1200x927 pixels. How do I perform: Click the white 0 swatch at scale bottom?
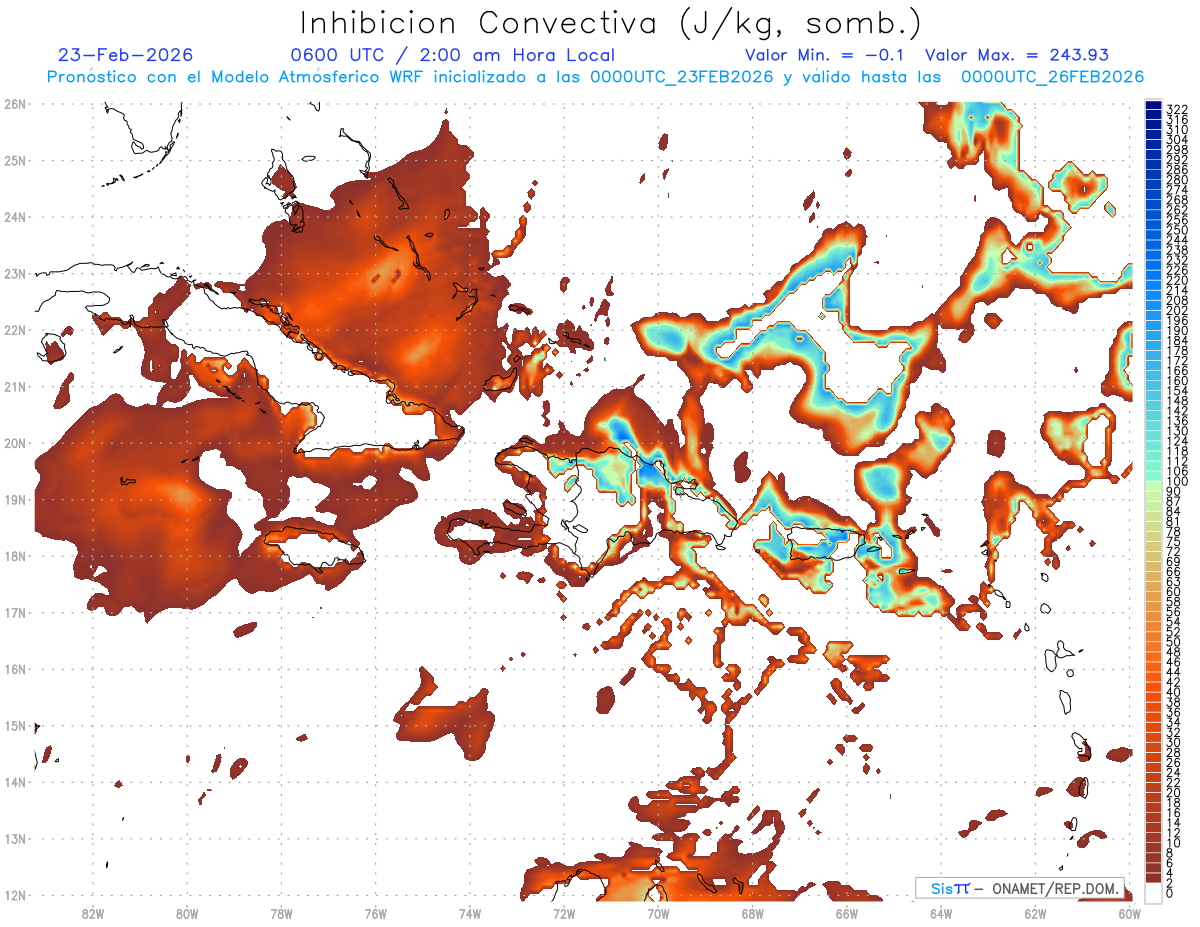point(1152,893)
